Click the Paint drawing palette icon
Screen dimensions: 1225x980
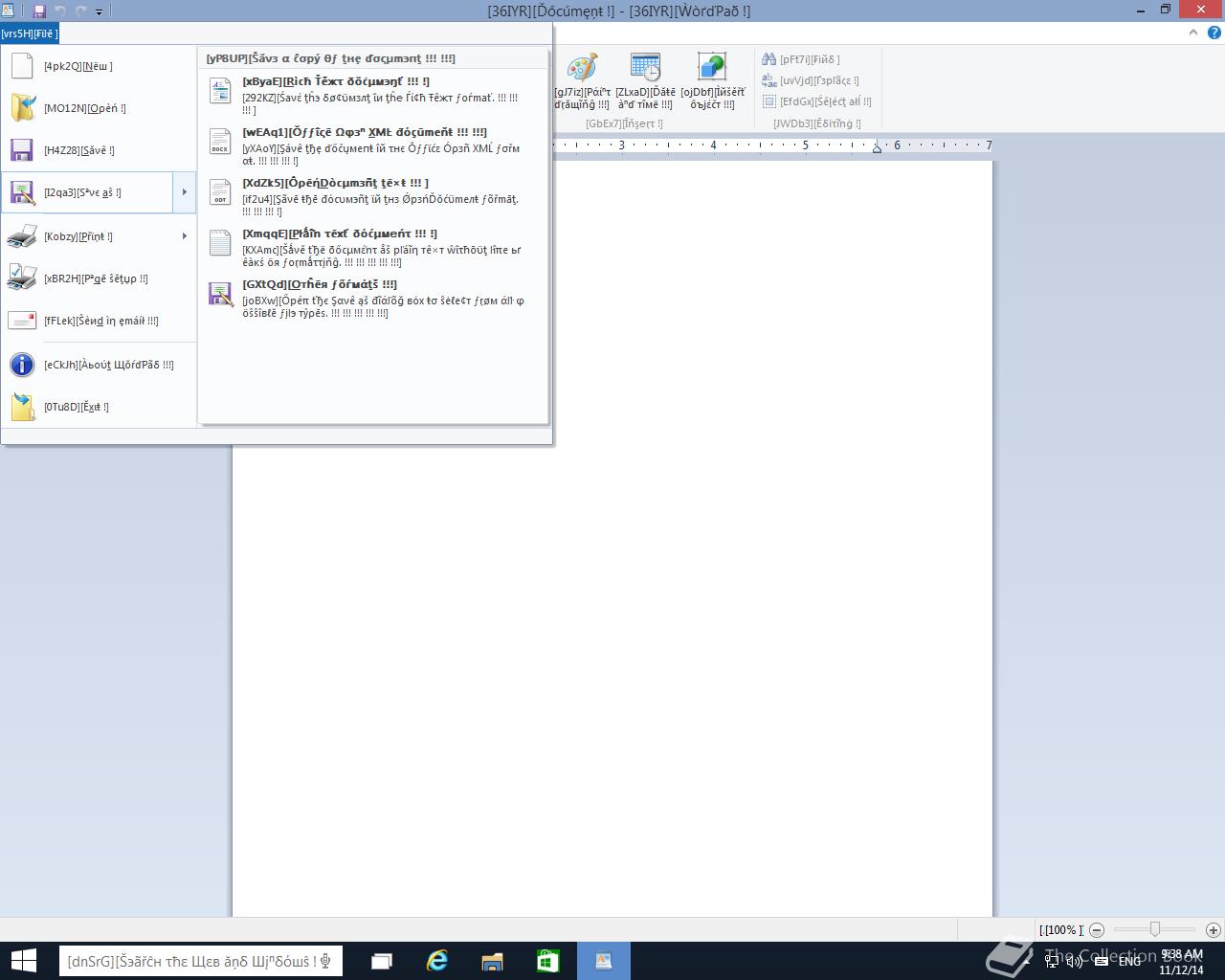coord(581,68)
